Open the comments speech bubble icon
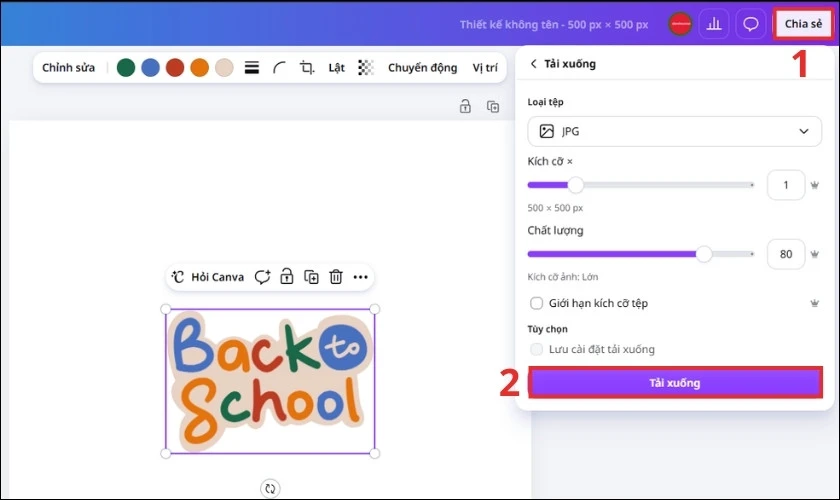This screenshot has width=840, height=500. [x=751, y=24]
